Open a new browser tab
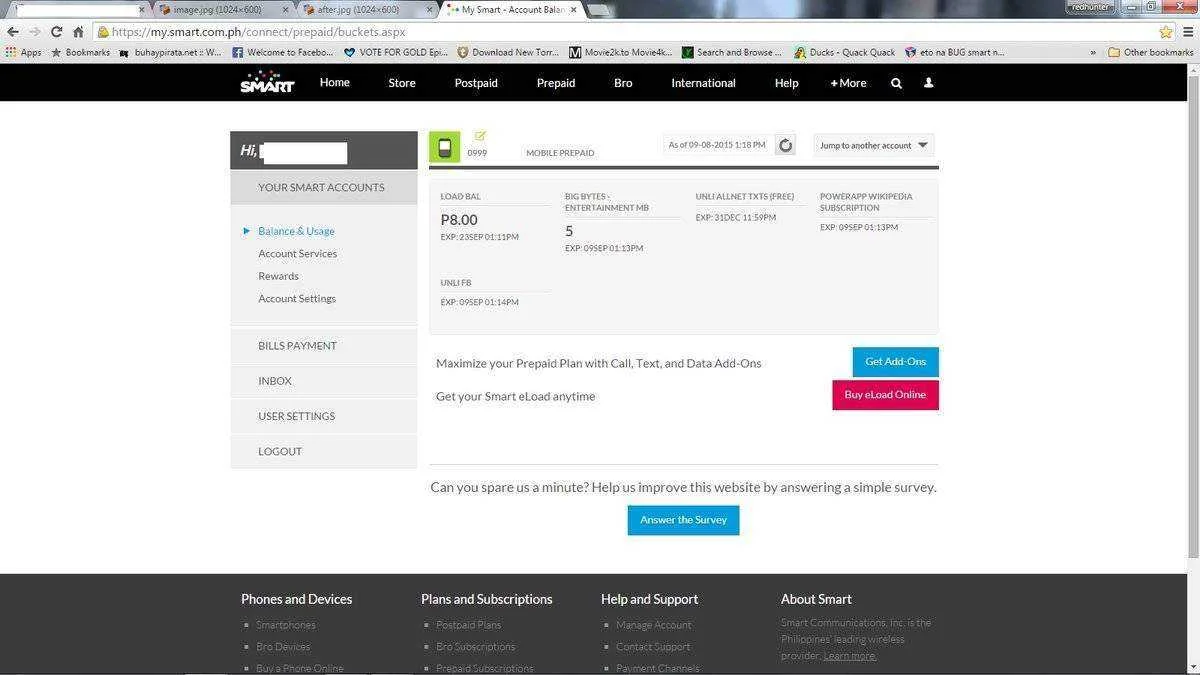1200x675 pixels. point(599,10)
